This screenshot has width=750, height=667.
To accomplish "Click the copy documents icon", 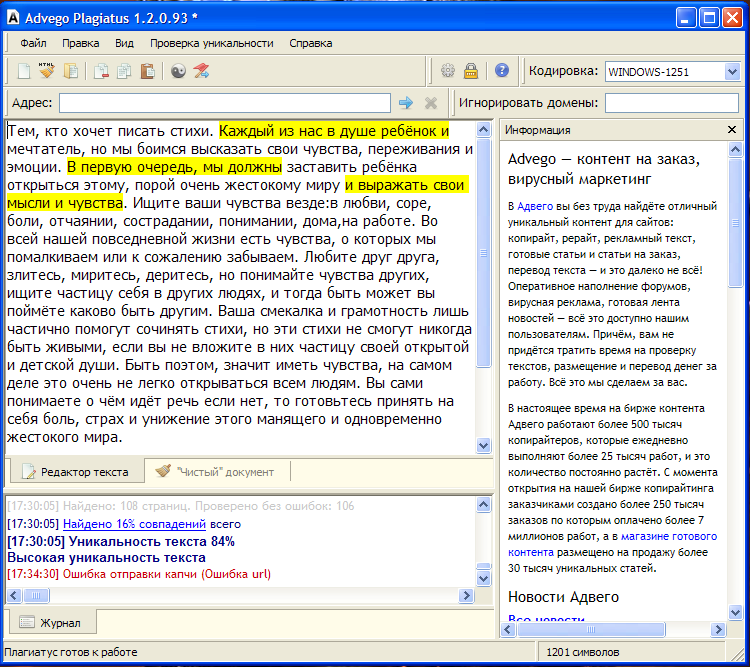I will click(x=124, y=71).
